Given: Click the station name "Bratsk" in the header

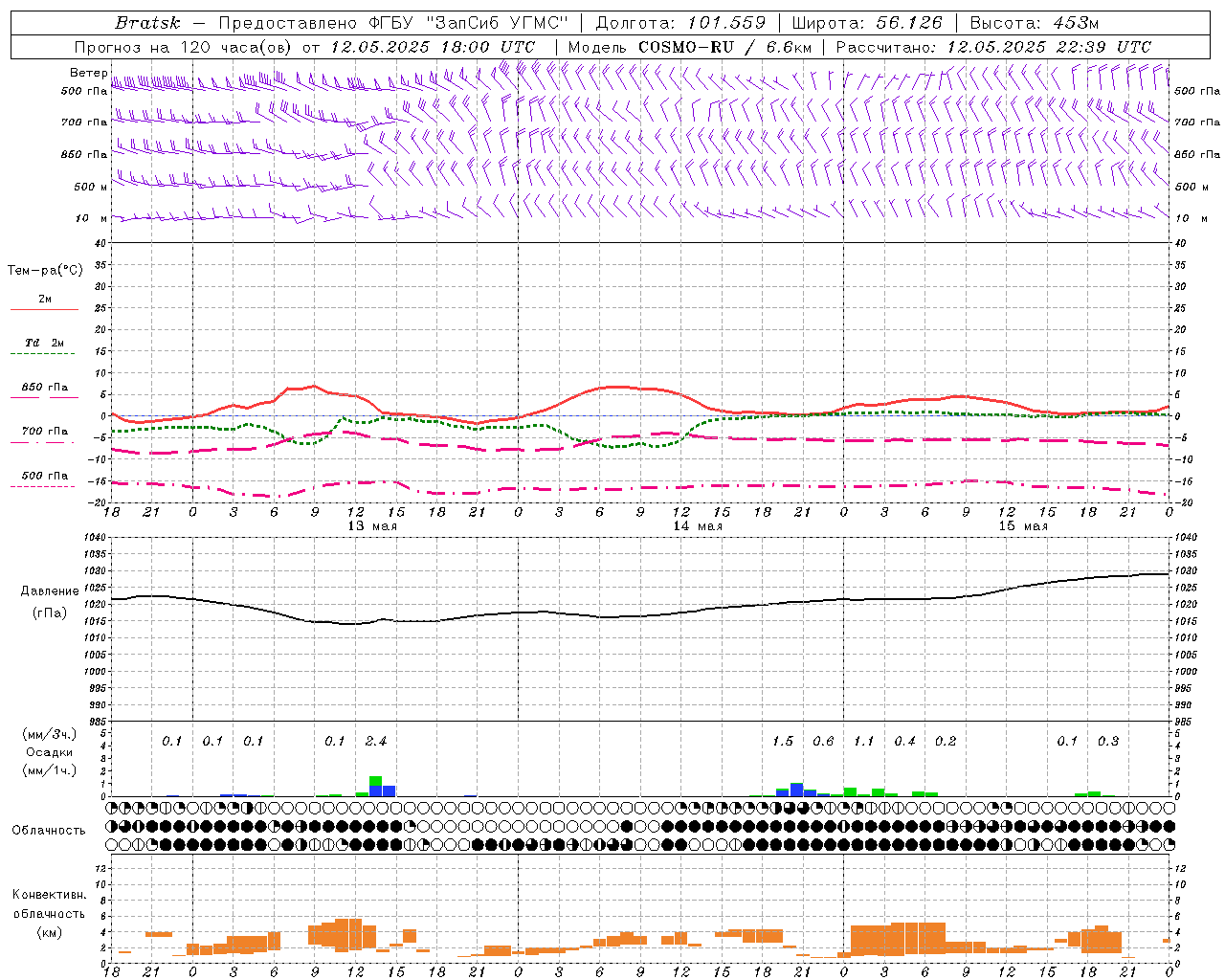Looking at the screenshot, I should 147,22.
